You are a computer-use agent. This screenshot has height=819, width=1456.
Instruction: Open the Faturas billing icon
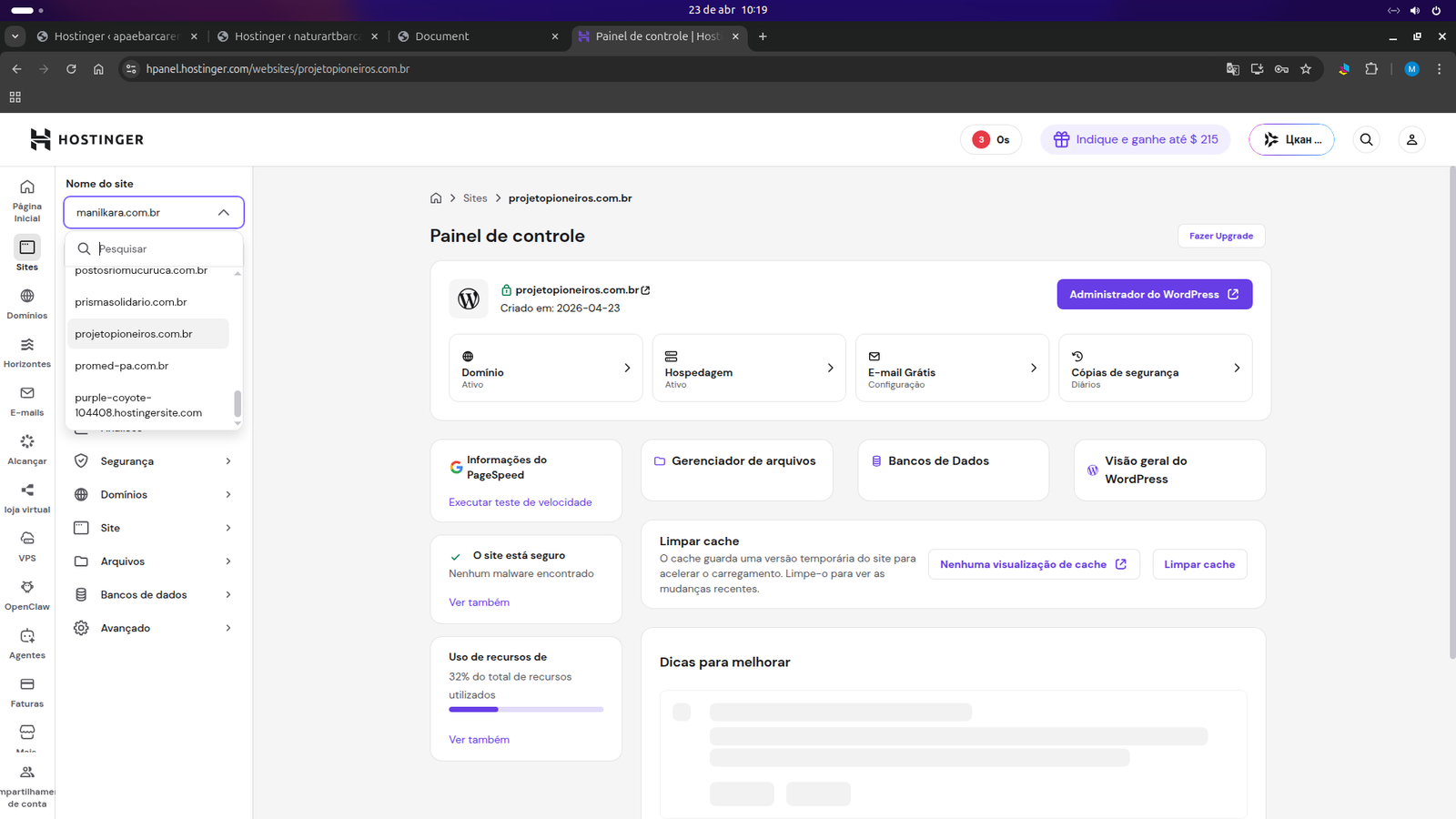(27, 692)
